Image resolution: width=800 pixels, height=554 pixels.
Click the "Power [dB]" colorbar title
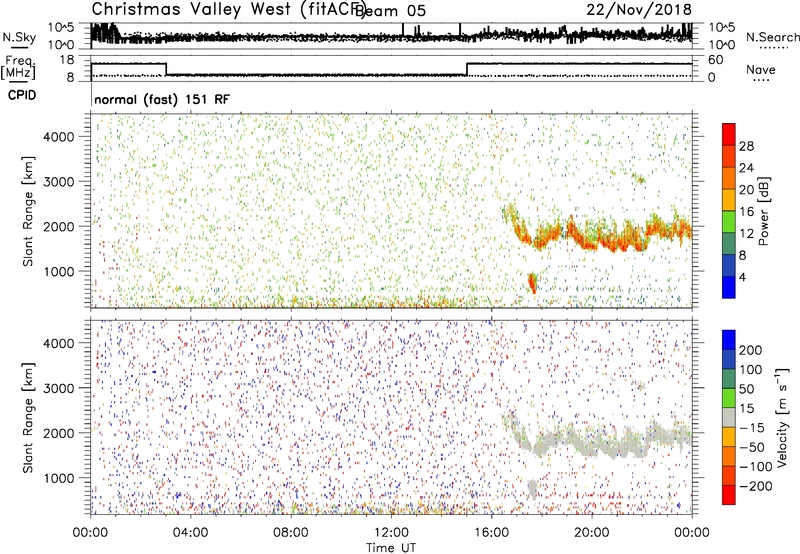[763, 211]
